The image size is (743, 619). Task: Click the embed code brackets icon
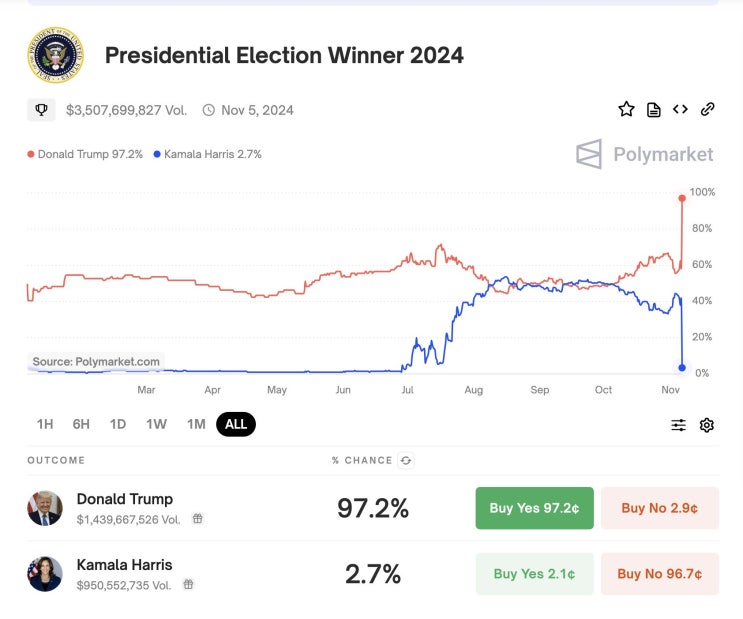point(680,109)
